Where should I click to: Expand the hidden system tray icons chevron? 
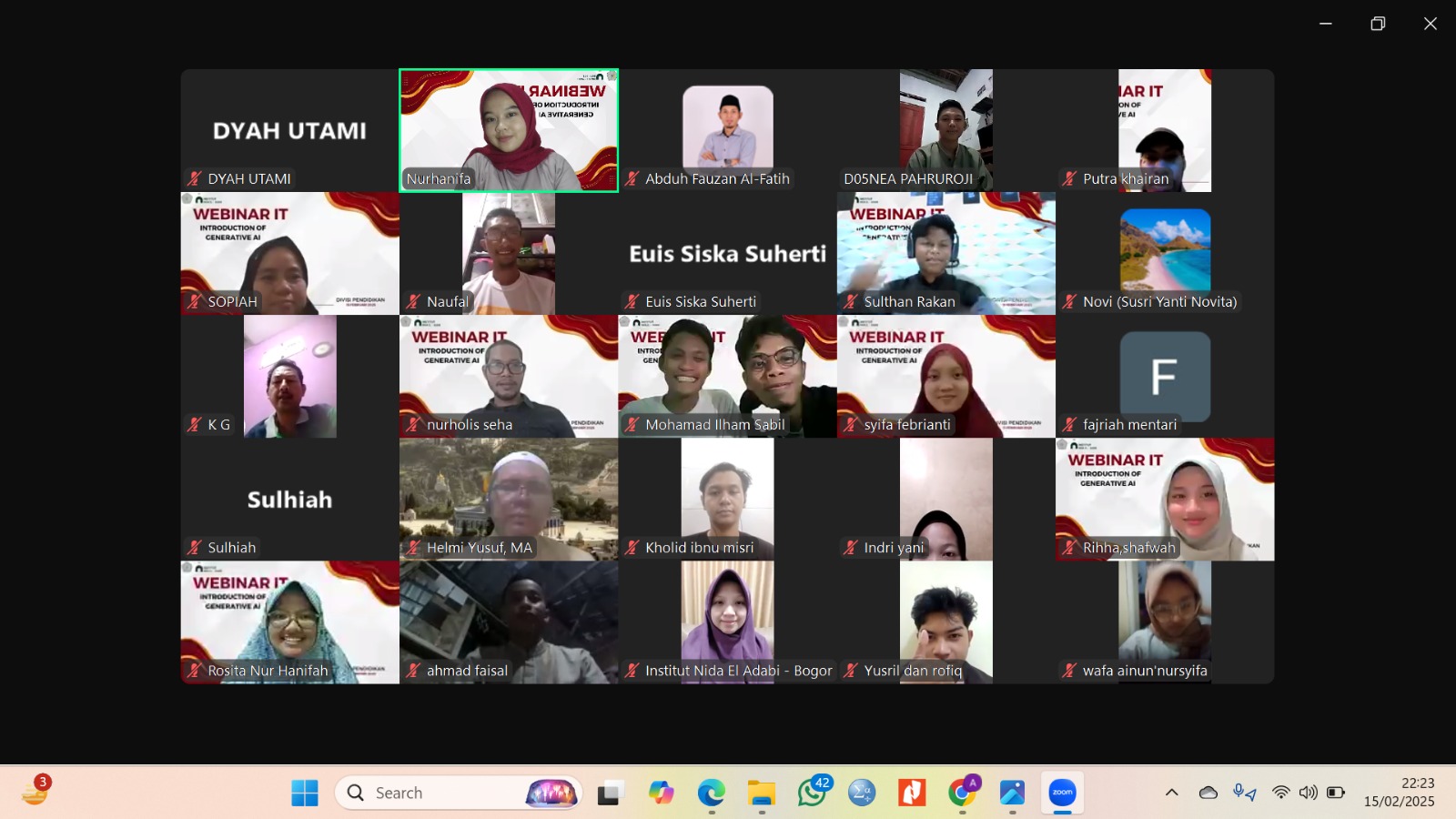tap(1171, 793)
